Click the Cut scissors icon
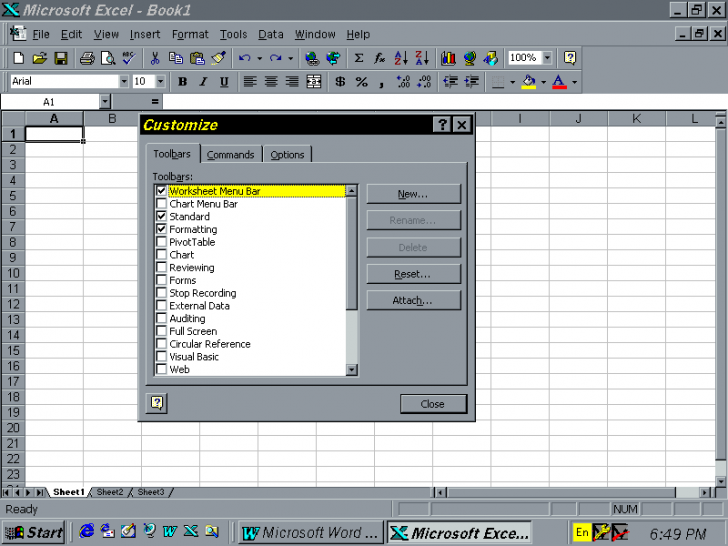 pyautogui.click(x=155, y=58)
